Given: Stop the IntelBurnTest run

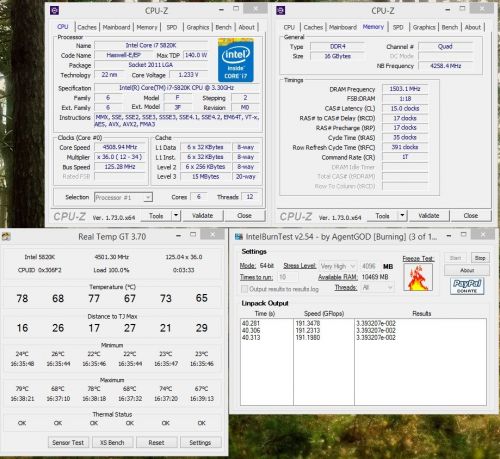Looking at the screenshot, I should (480, 258).
